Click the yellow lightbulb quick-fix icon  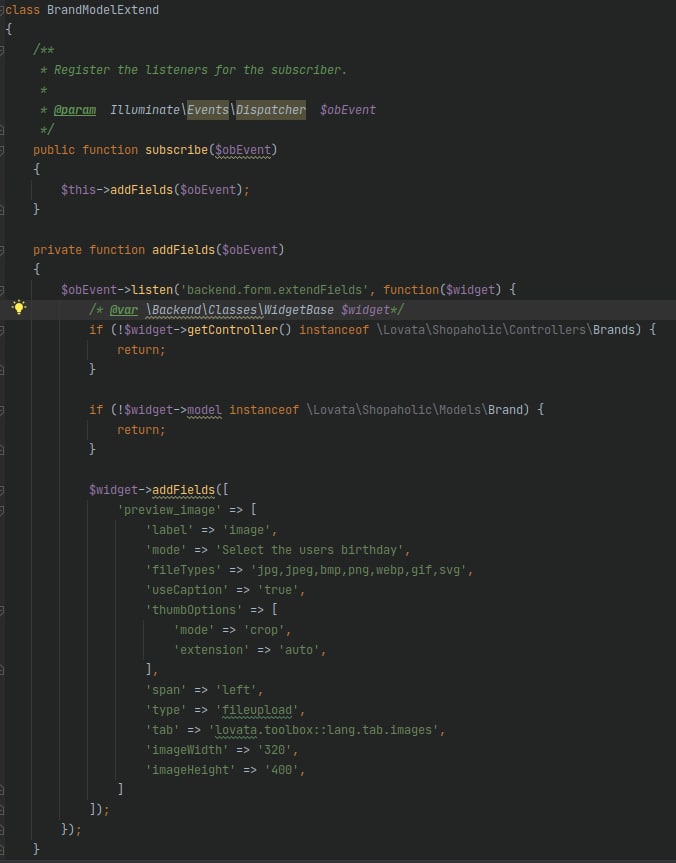click(19, 308)
